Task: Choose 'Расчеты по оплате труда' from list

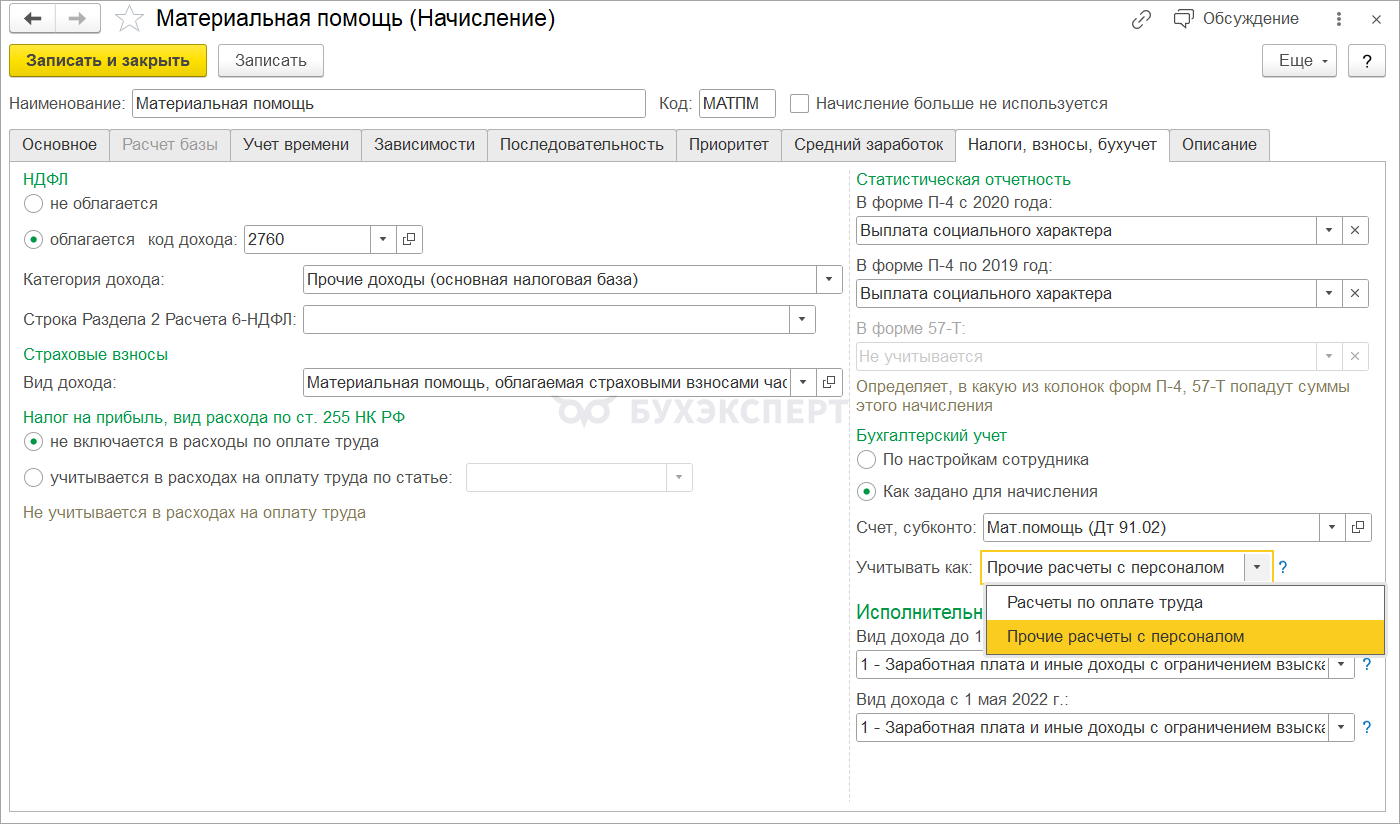Action: [x=1104, y=603]
